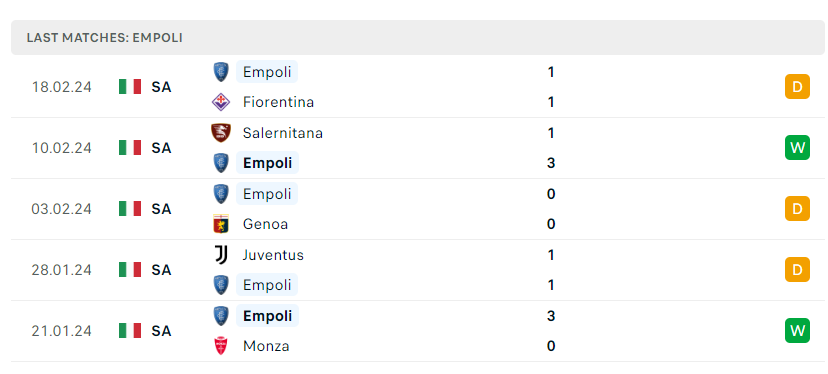Viewport: 828px width, 374px height.
Task: Click the win badge for Monza match
Action: coord(797,331)
